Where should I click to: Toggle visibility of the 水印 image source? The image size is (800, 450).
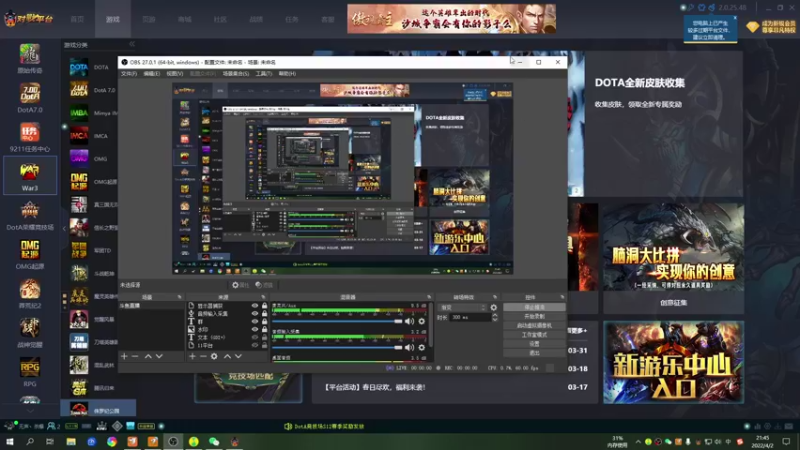click(255, 329)
